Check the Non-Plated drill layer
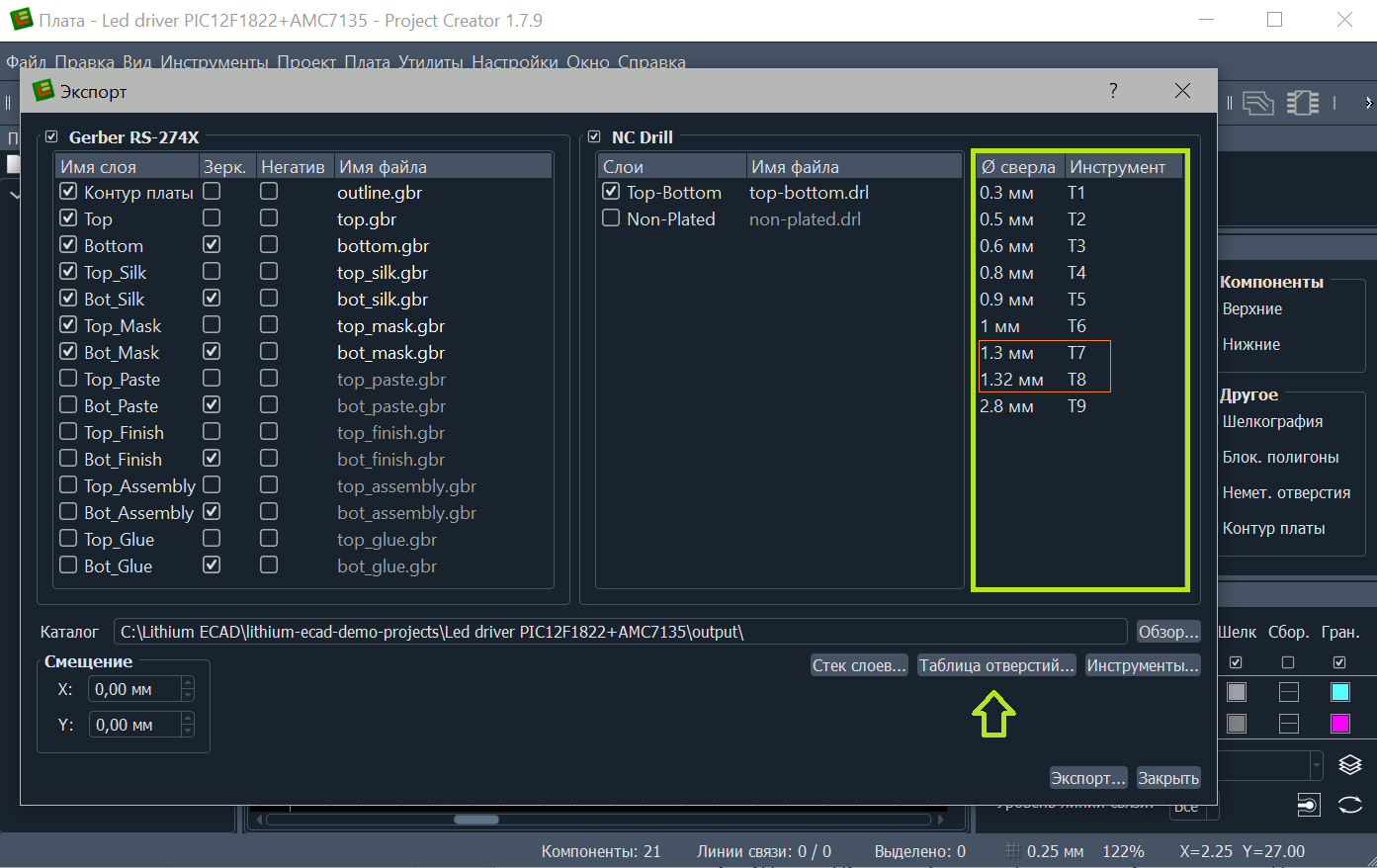This screenshot has width=1377, height=868. coord(611,218)
